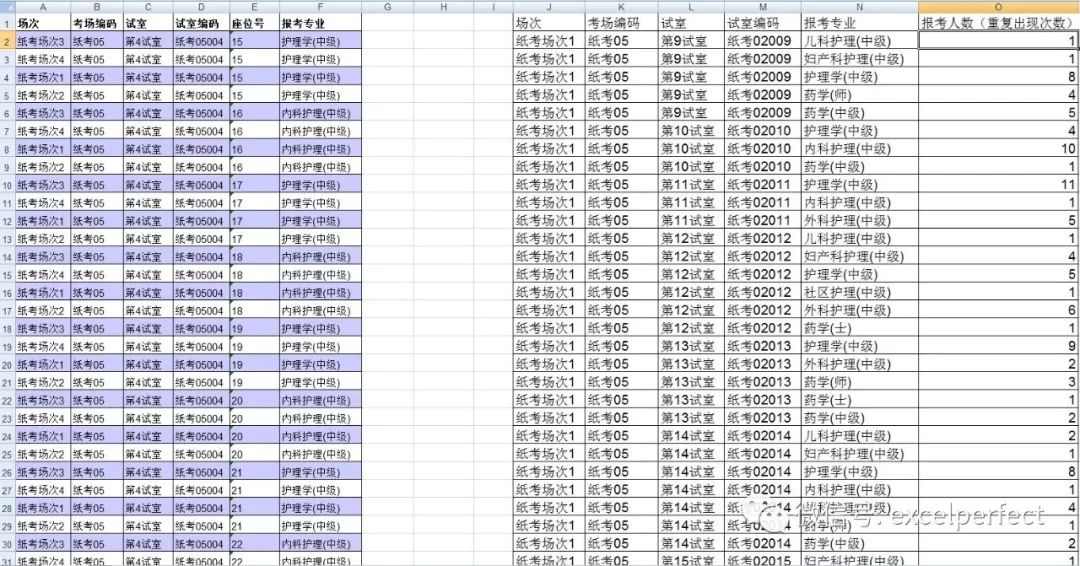1080x566 pixels.
Task: Click header 报考人数（重复出现次数） in column O
Action: (x=998, y=23)
